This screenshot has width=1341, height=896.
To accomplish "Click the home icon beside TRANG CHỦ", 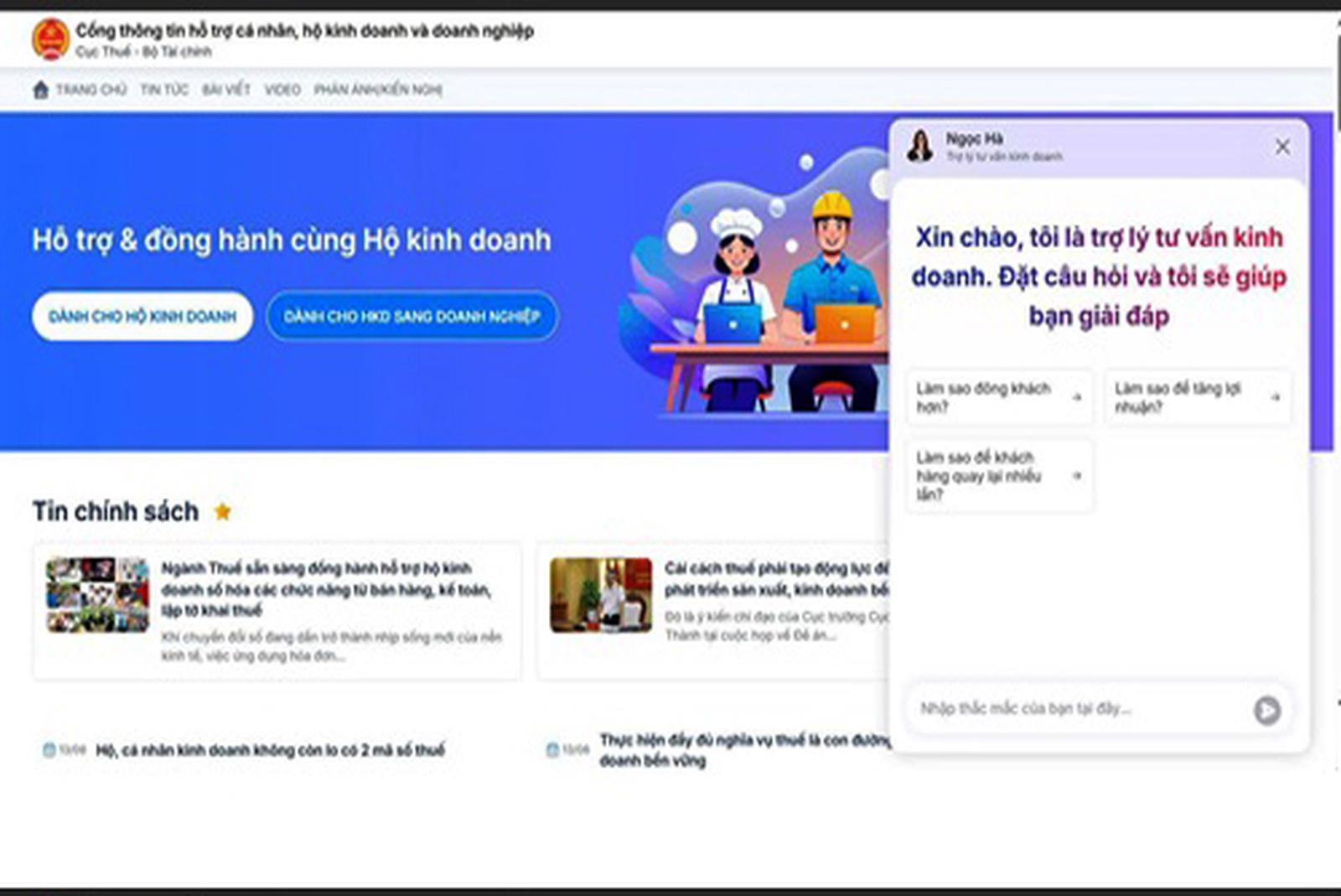I will coord(40,90).
